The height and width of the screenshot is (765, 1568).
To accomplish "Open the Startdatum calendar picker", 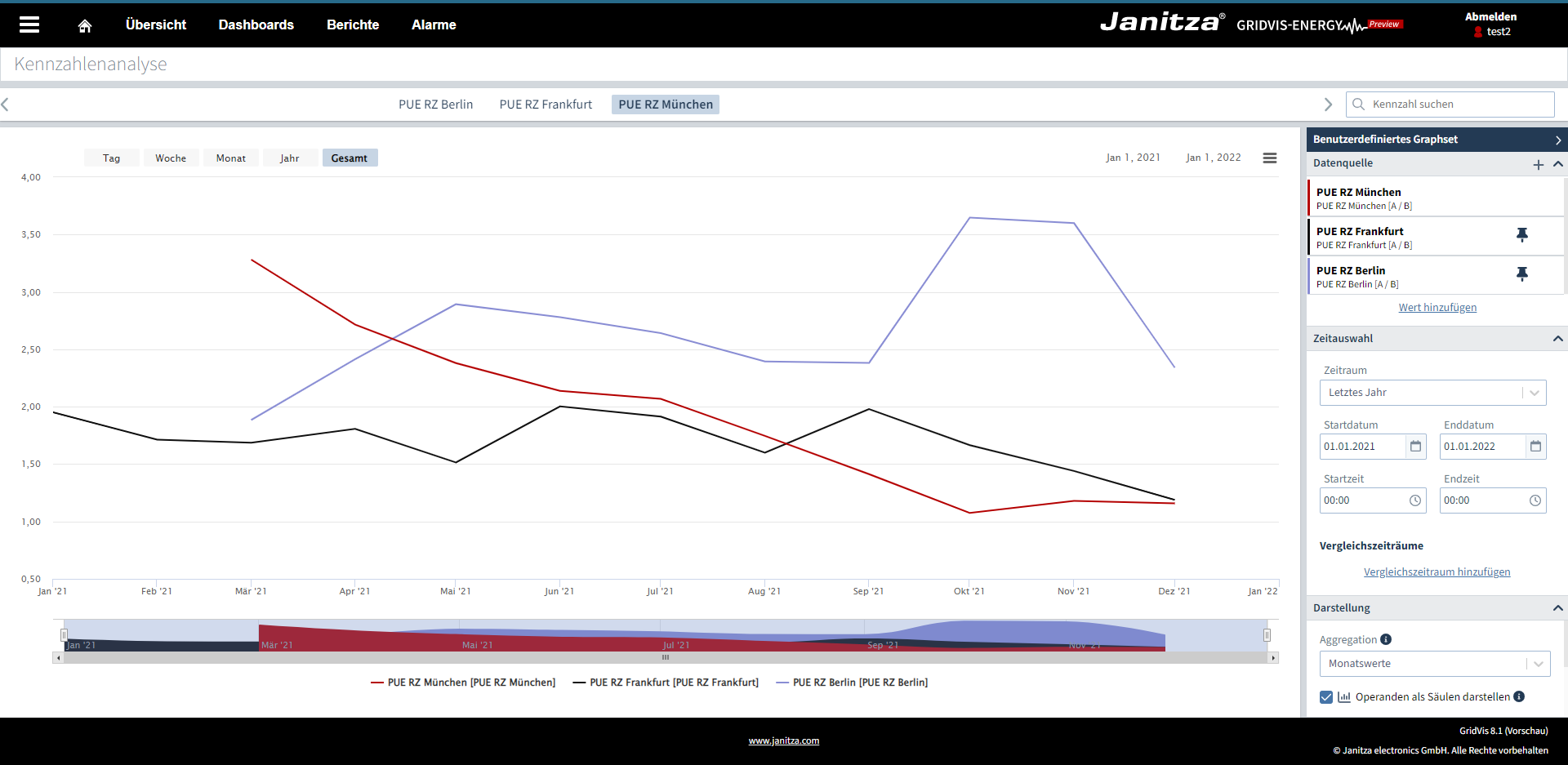I will 1415,447.
